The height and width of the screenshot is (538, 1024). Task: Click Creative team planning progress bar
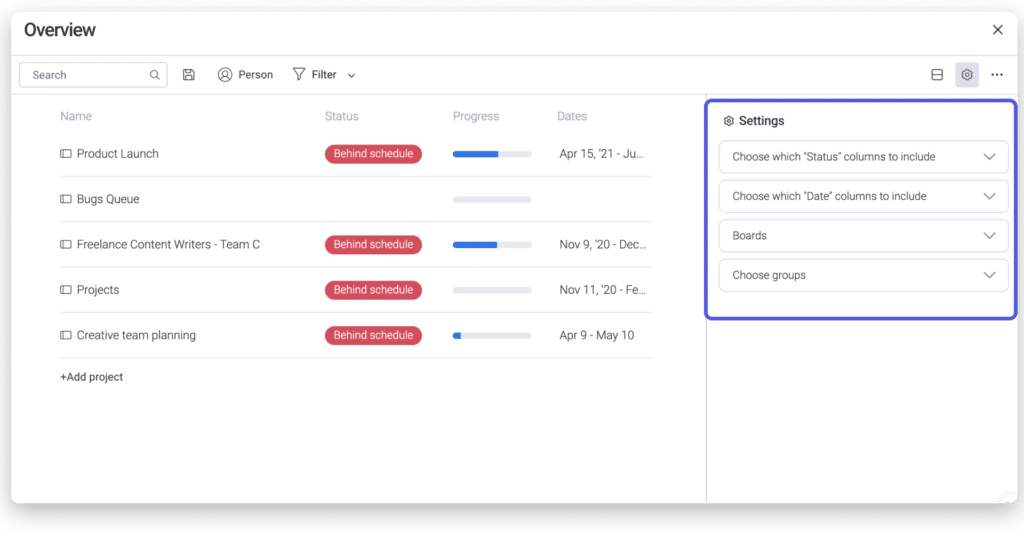(x=492, y=336)
